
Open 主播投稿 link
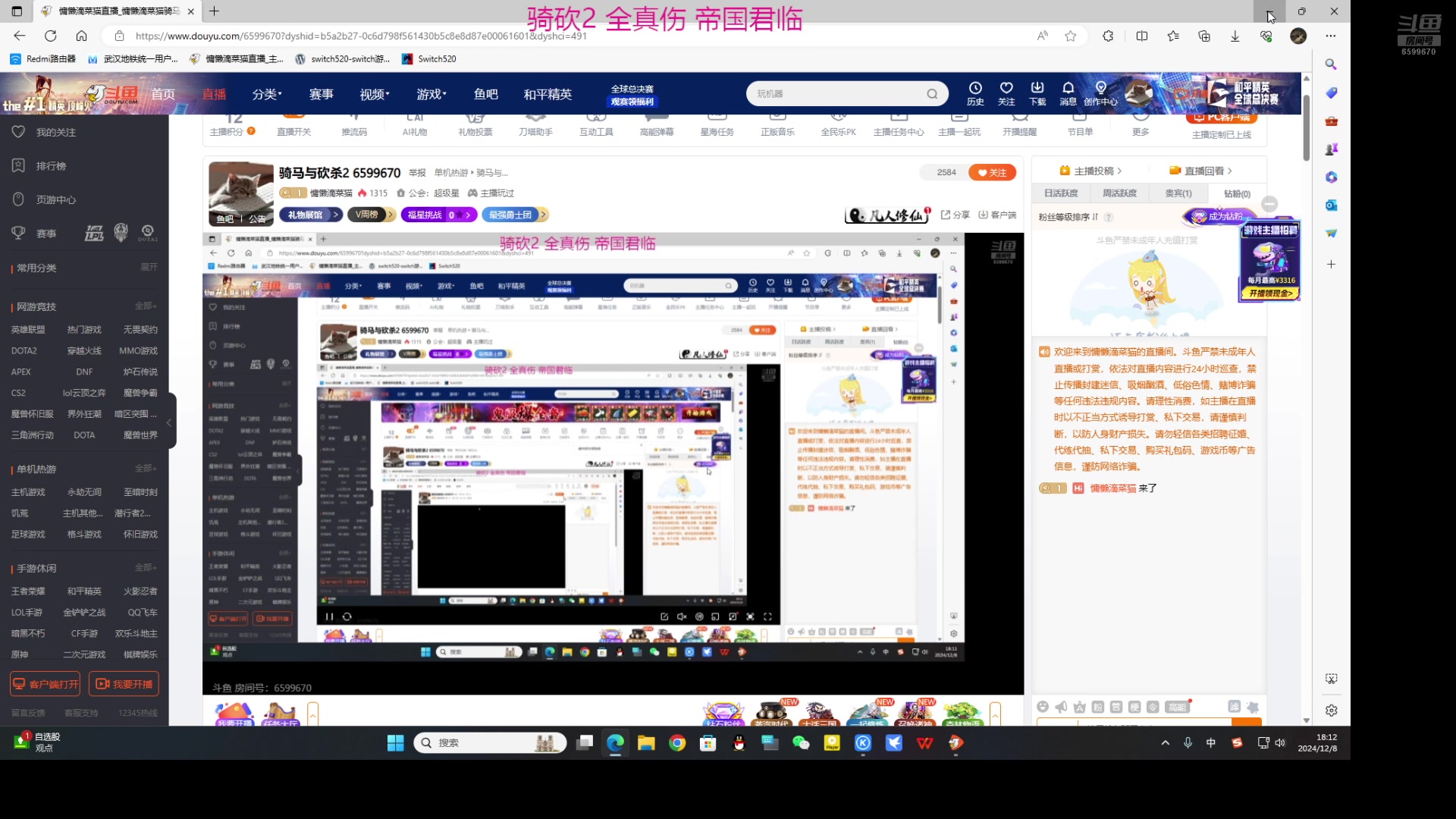(1090, 171)
